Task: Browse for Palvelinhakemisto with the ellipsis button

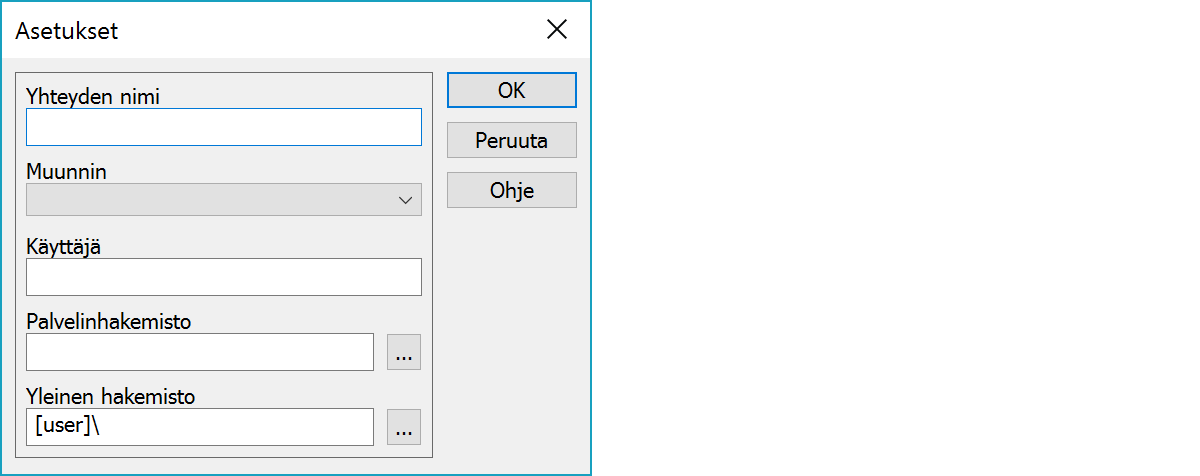Action: pyautogui.click(x=404, y=352)
